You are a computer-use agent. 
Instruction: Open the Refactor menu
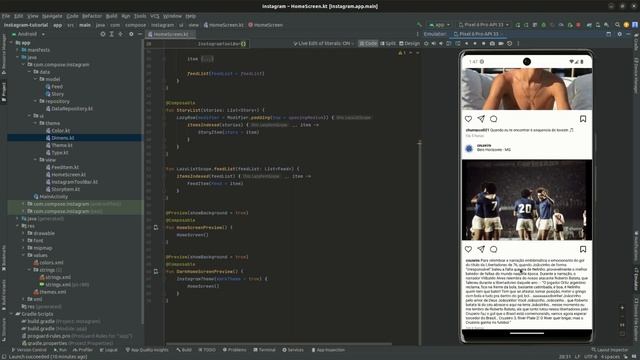[92, 16]
